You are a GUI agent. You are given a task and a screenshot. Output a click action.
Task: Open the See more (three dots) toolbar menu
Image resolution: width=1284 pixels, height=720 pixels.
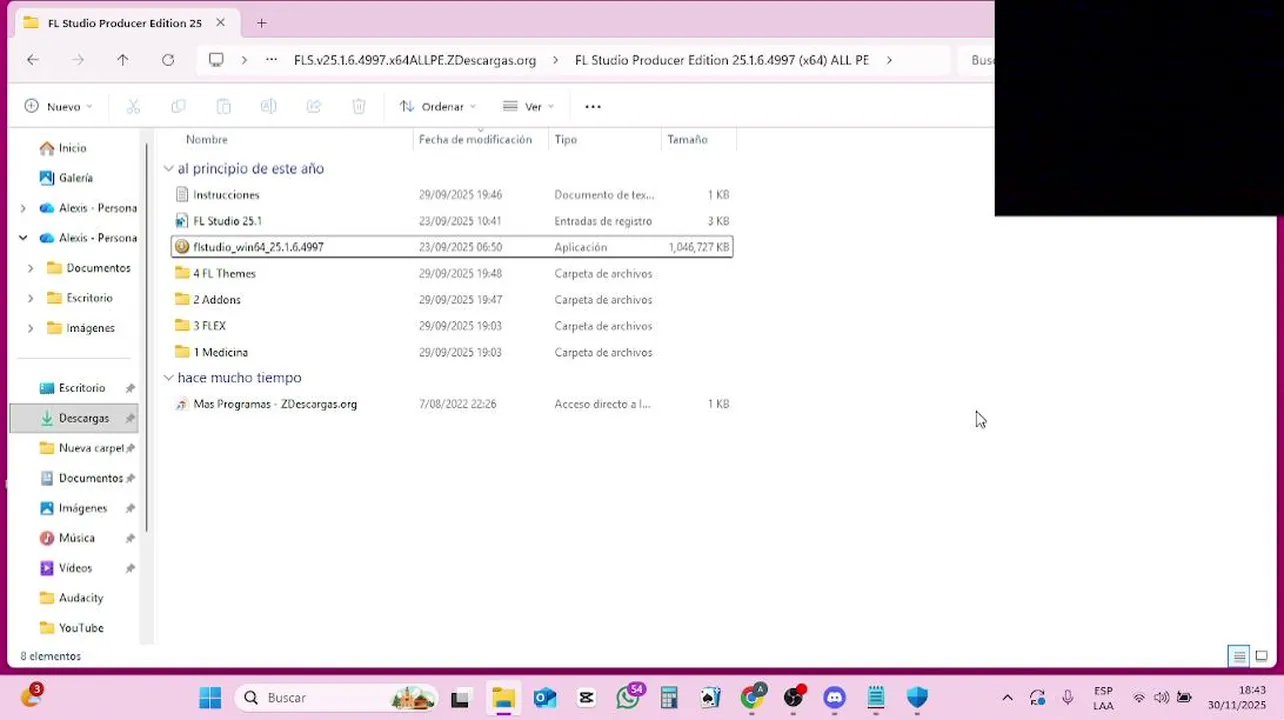(x=593, y=106)
